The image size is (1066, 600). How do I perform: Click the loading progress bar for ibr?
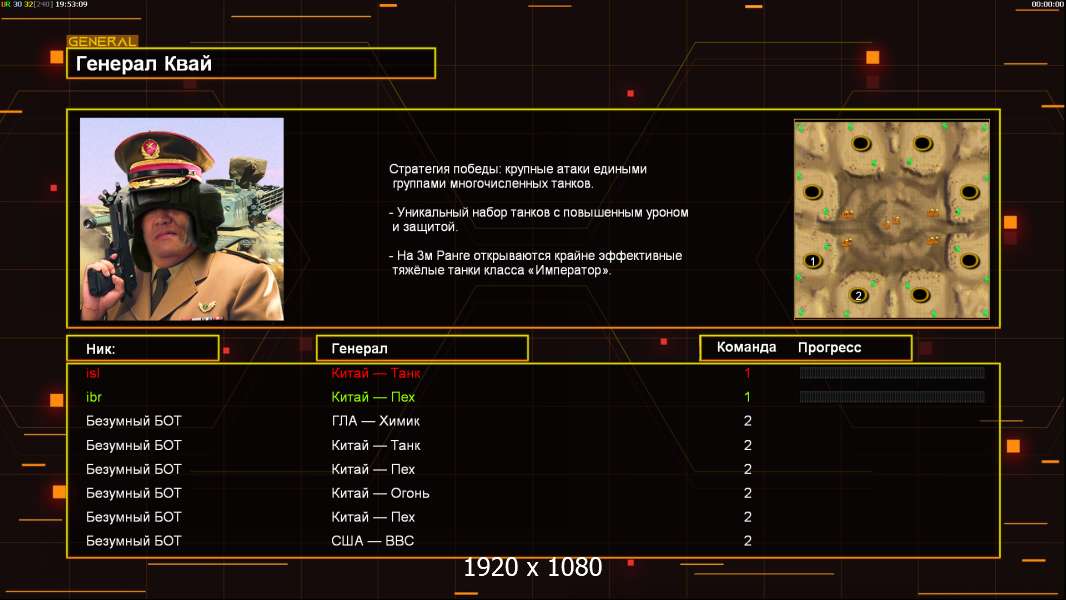pos(891,397)
